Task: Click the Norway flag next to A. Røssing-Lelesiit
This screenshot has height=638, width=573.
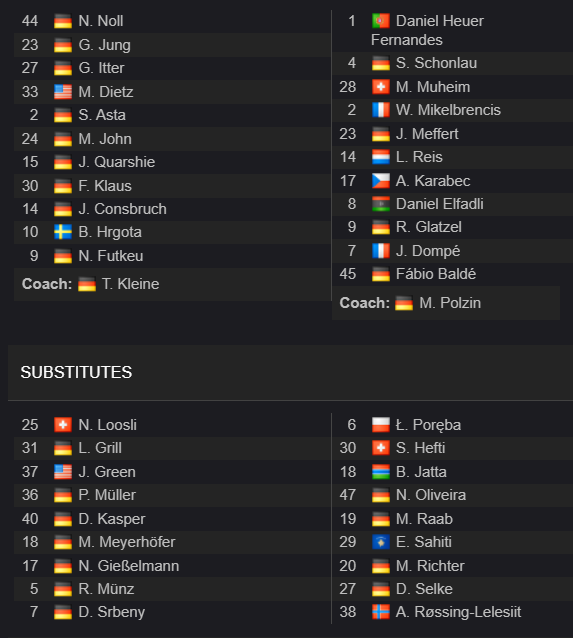Action: (x=381, y=612)
